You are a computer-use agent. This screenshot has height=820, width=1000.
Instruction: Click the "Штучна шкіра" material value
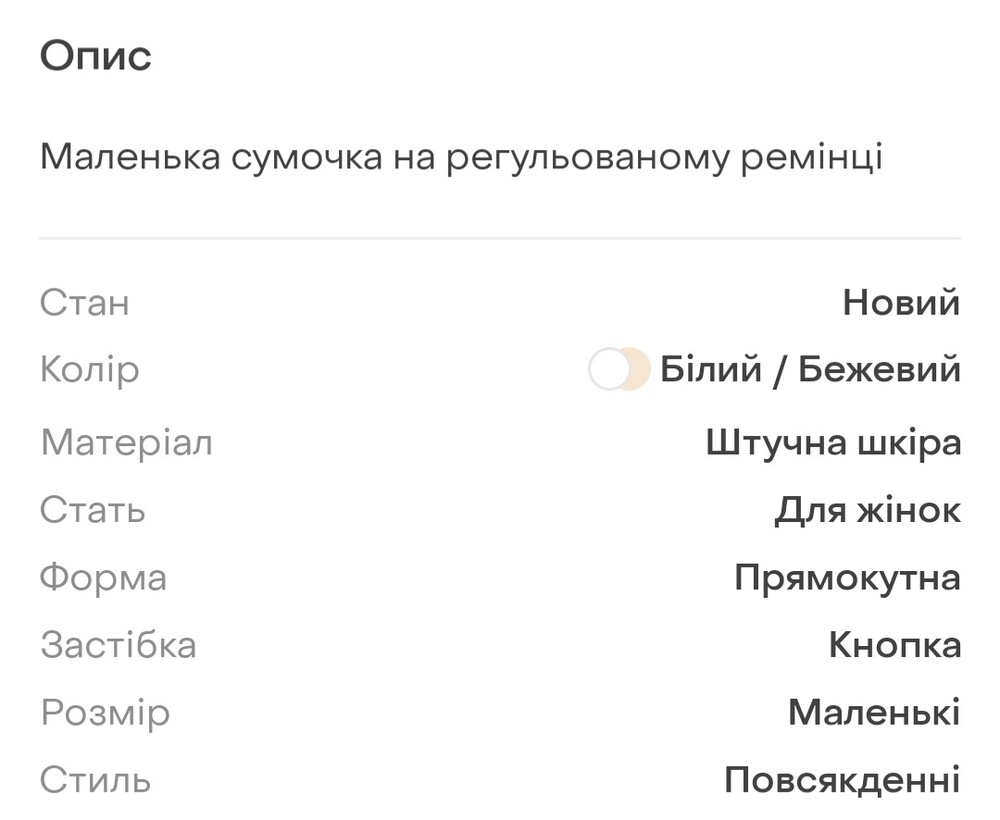pyautogui.click(x=833, y=442)
